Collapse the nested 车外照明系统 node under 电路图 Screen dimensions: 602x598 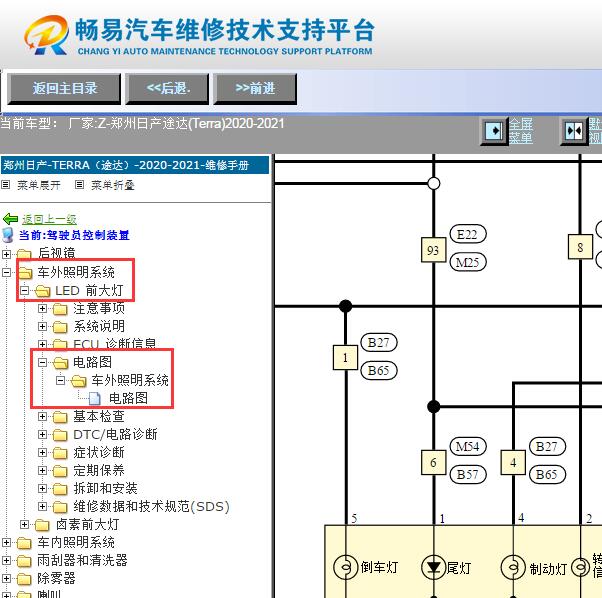(61, 380)
